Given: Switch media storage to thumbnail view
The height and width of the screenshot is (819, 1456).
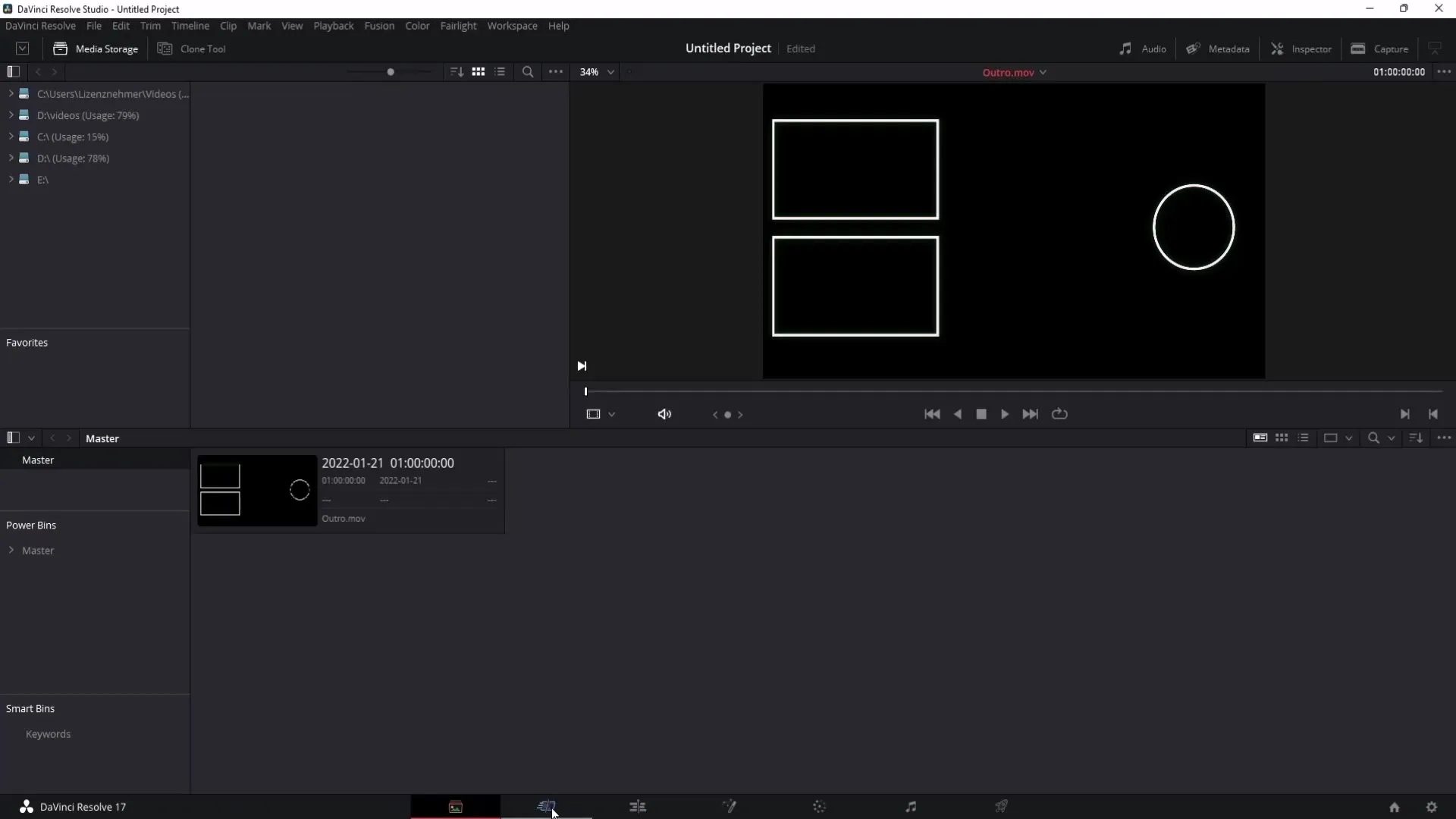Looking at the screenshot, I should click(479, 72).
